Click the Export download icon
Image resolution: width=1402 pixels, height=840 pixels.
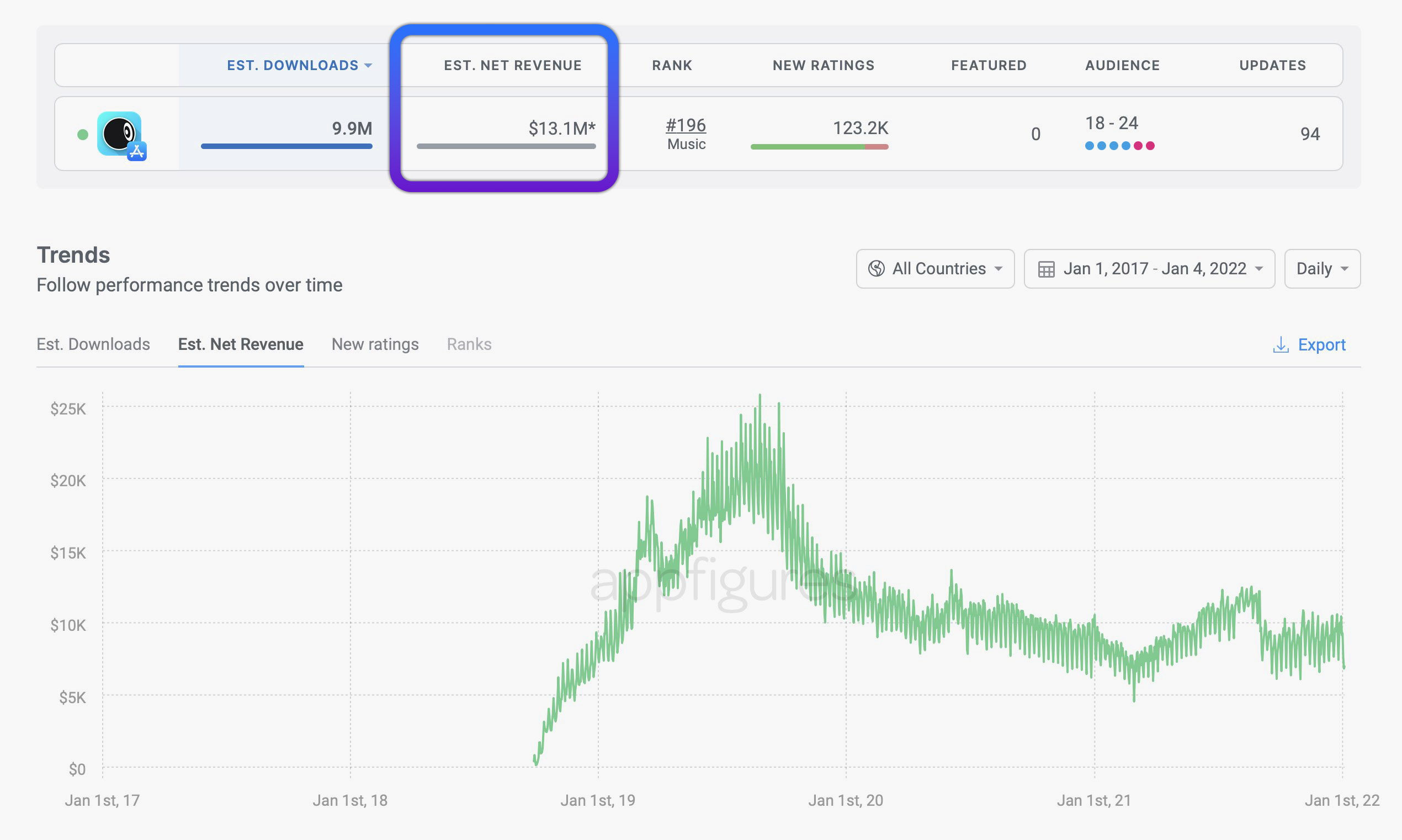tap(1281, 345)
